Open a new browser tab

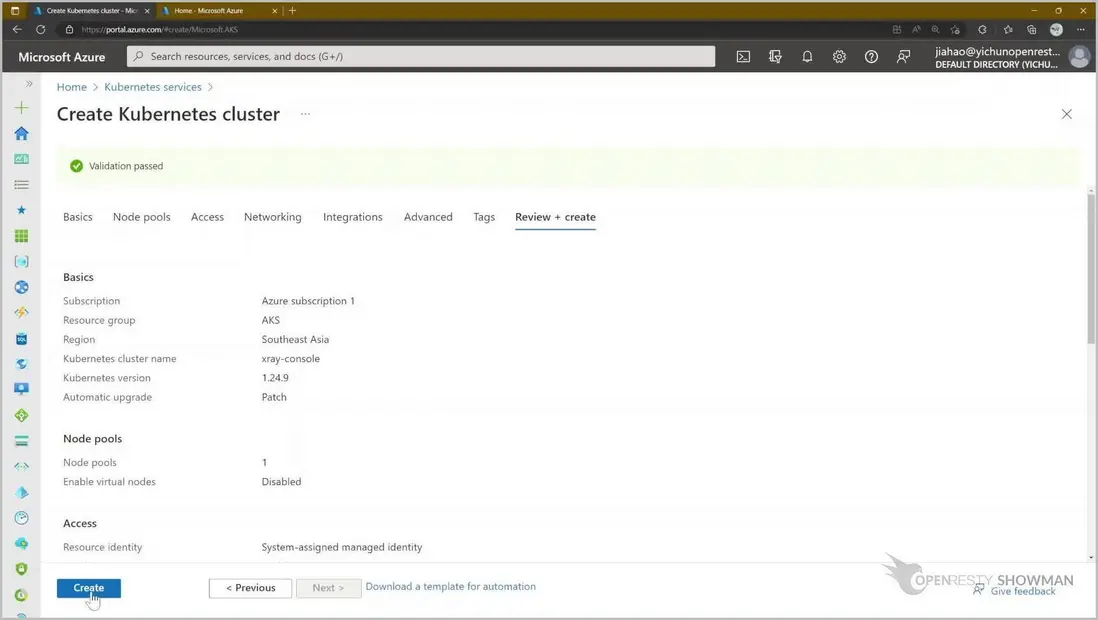click(293, 11)
